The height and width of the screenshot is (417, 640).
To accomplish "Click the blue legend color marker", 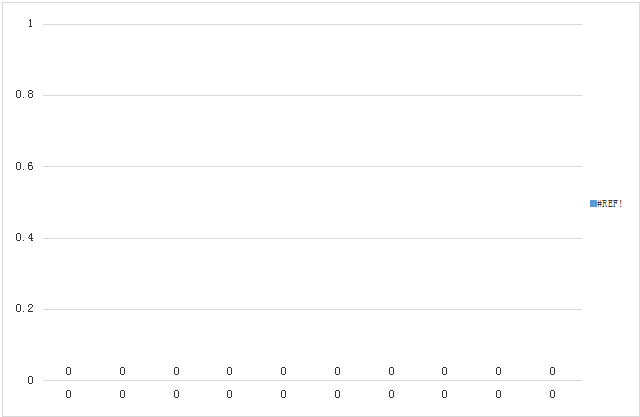I will point(593,204).
